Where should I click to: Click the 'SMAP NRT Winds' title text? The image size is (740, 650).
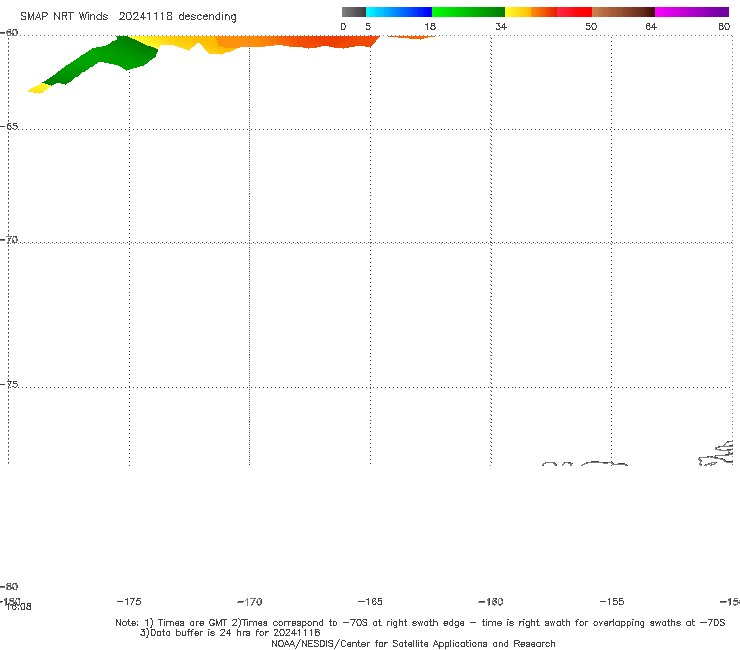point(64,17)
